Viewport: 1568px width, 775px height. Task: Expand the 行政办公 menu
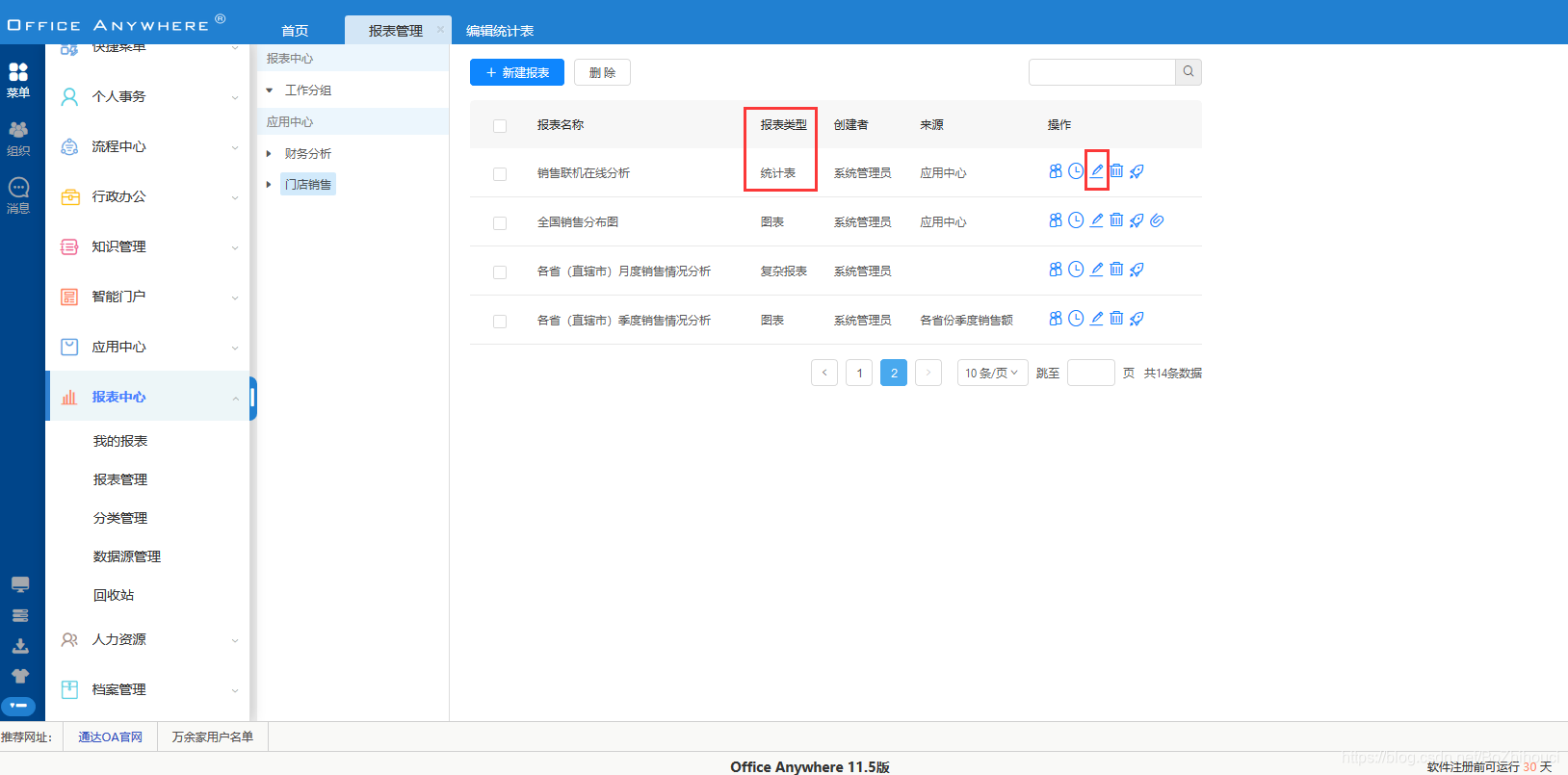tap(147, 196)
